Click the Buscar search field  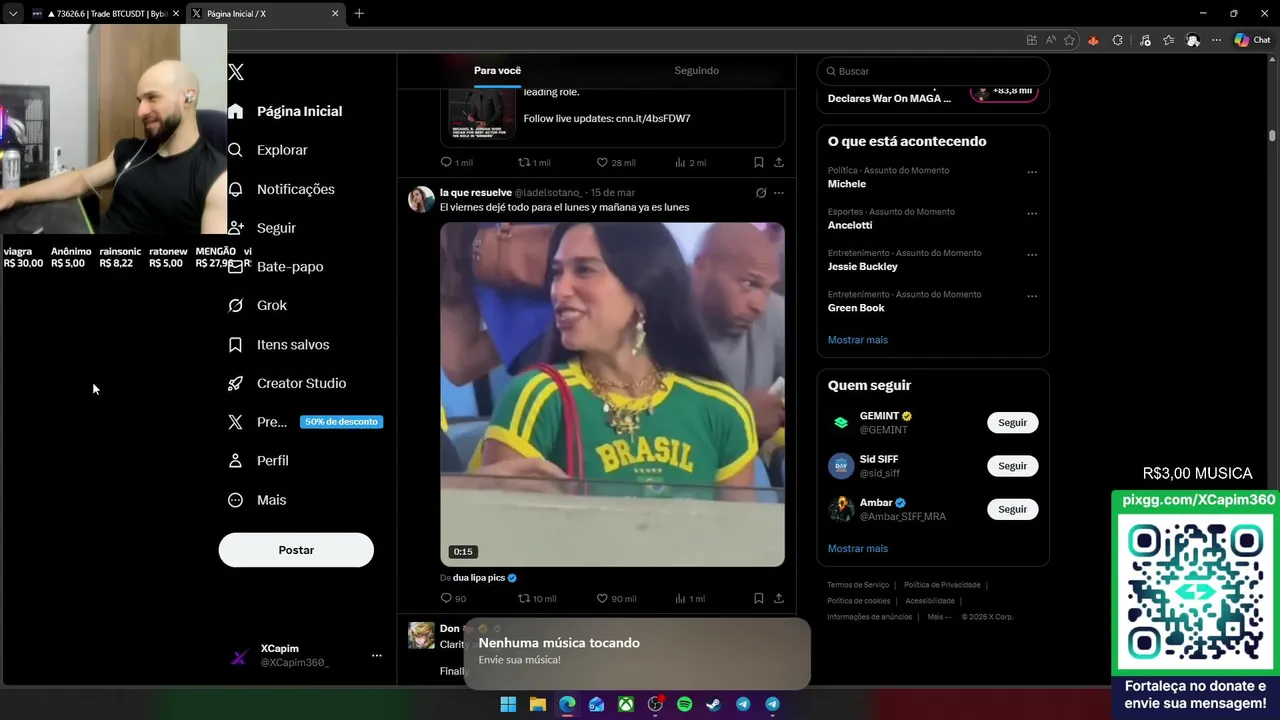933,71
